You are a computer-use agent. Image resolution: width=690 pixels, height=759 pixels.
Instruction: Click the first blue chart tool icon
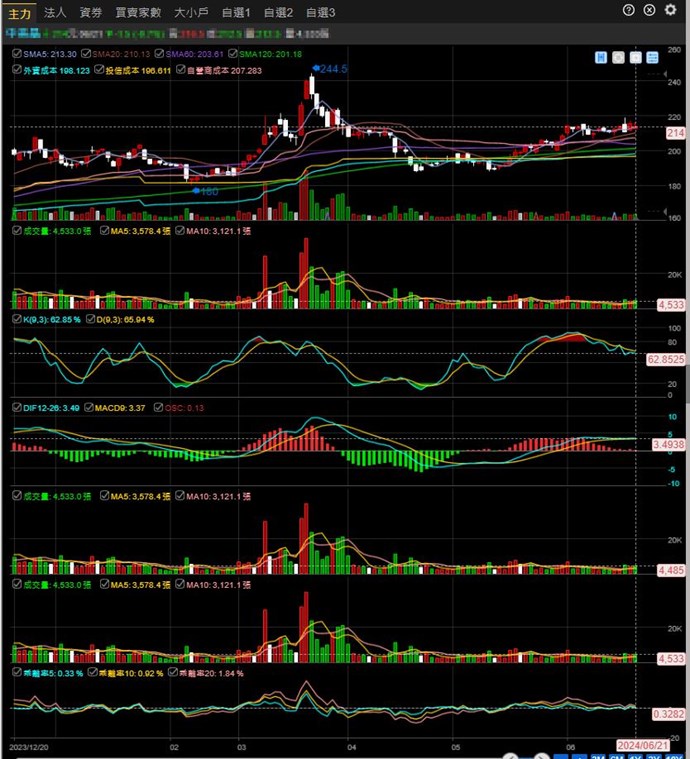(x=601, y=58)
